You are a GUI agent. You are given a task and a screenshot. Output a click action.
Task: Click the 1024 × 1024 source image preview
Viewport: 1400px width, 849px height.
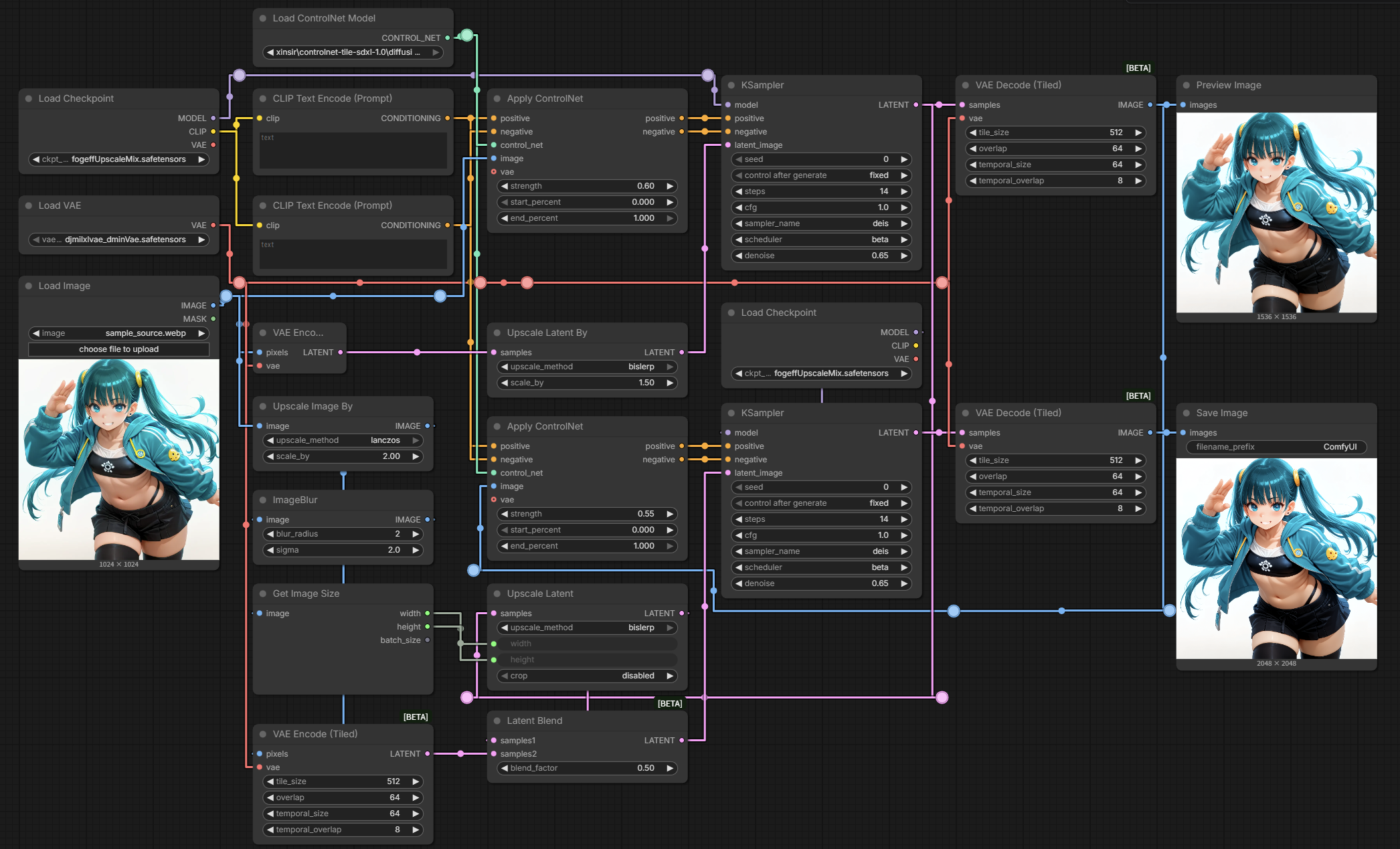point(119,460)
